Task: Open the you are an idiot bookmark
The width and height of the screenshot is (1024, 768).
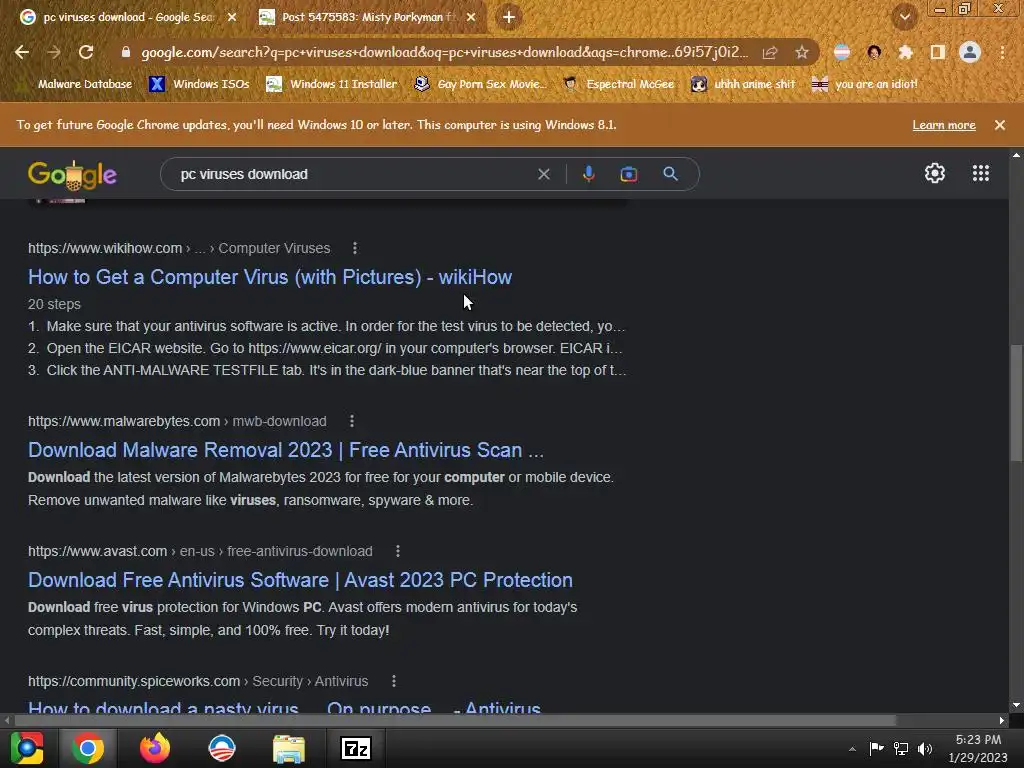Action: pos(864,84)
